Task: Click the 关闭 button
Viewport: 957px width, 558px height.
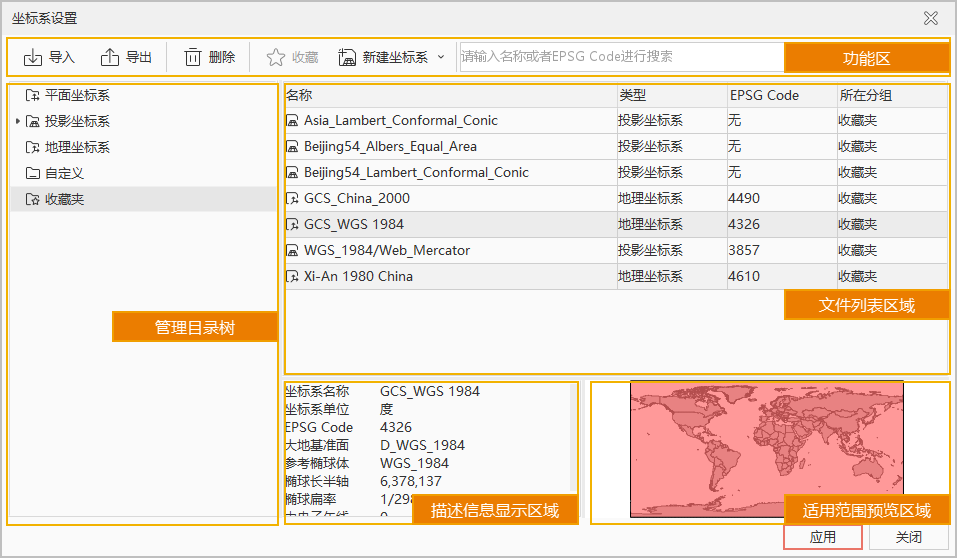Action: (x=909, y=537)
